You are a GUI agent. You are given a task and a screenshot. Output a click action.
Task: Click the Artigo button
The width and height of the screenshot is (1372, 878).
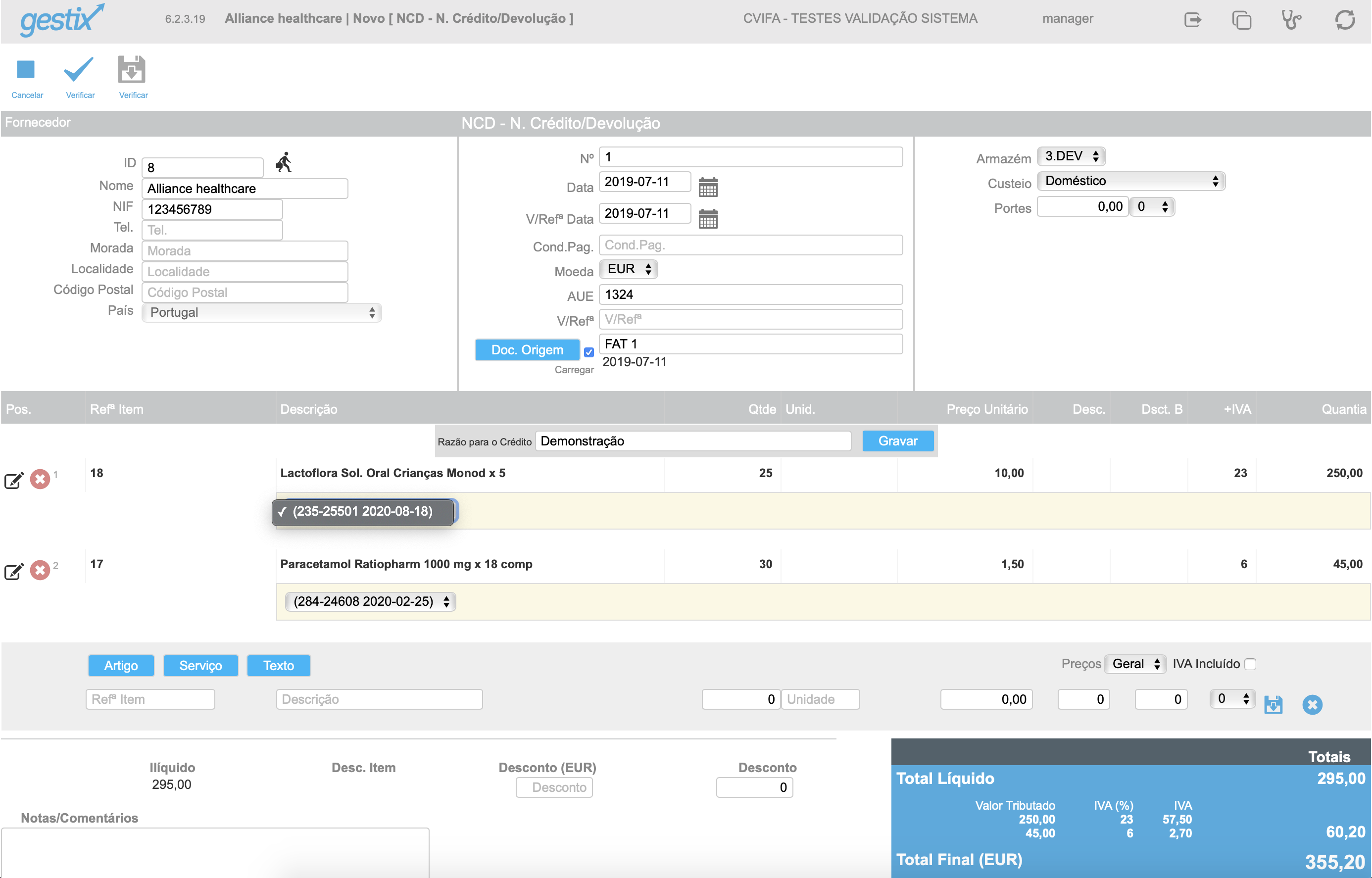coord(121,666)
